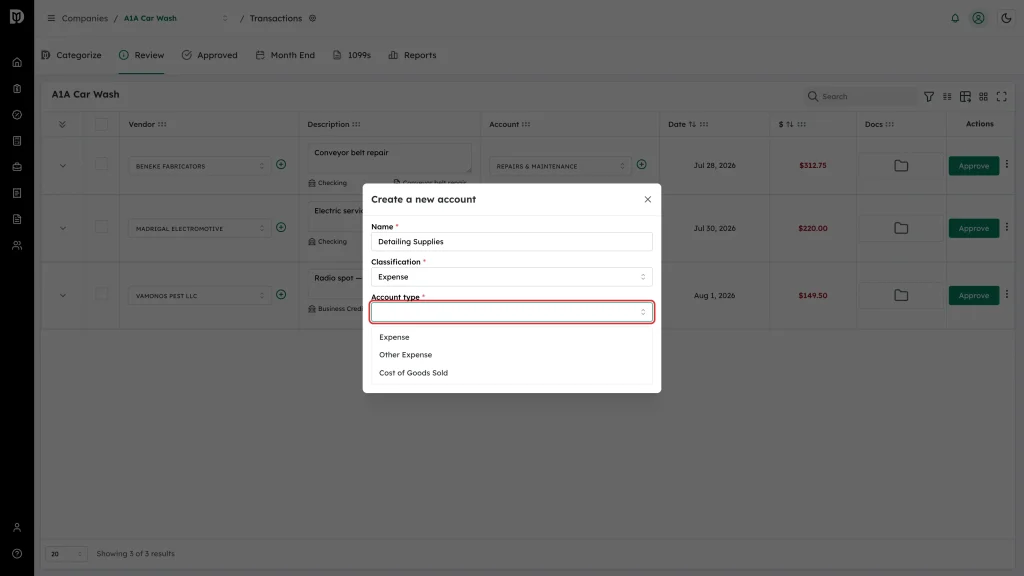Toggle the hamburger menu next to Companies
This screenshot has width=1024, height=576.
tap(51, 18)
